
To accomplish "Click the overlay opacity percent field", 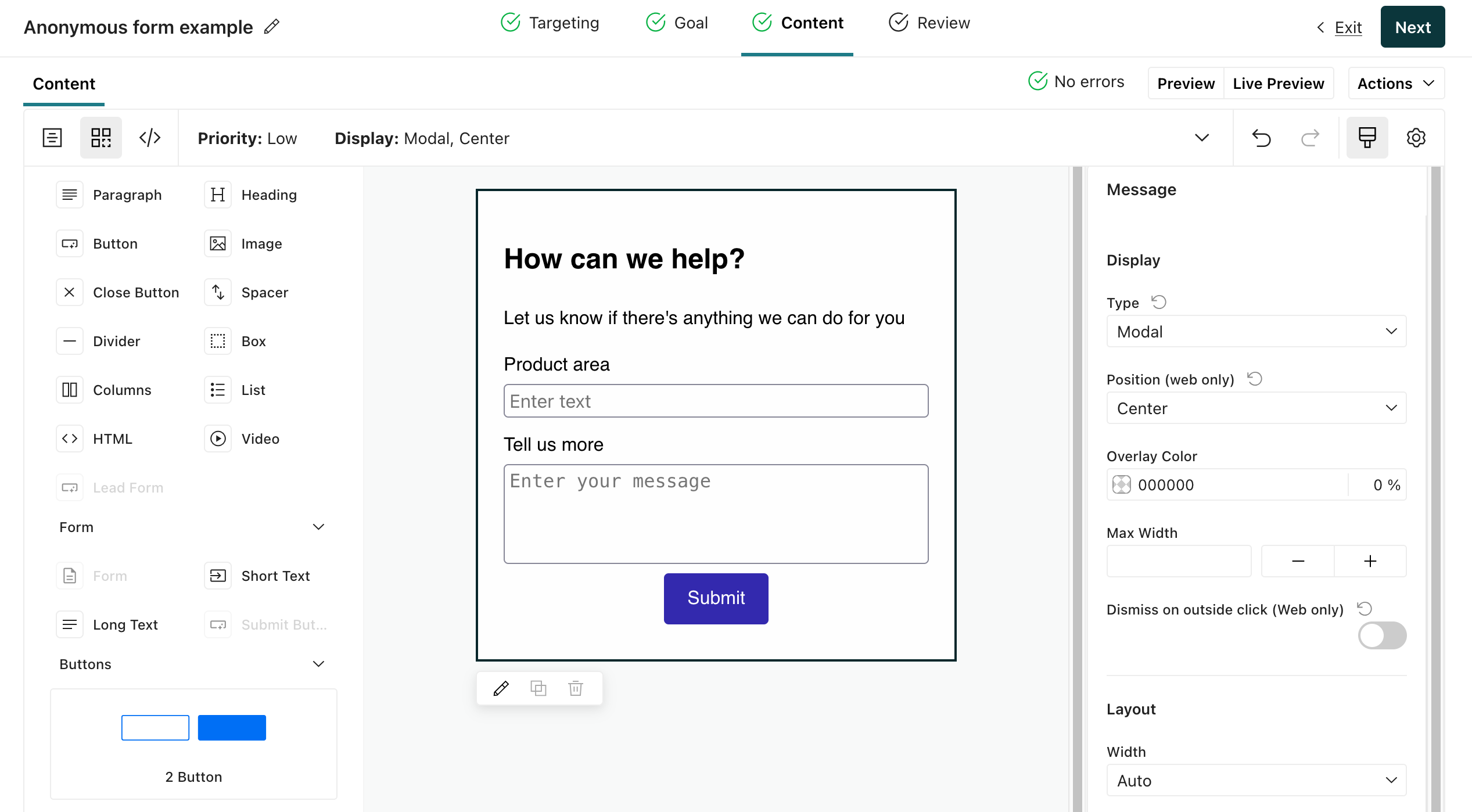I will (x=1377, y=484).
